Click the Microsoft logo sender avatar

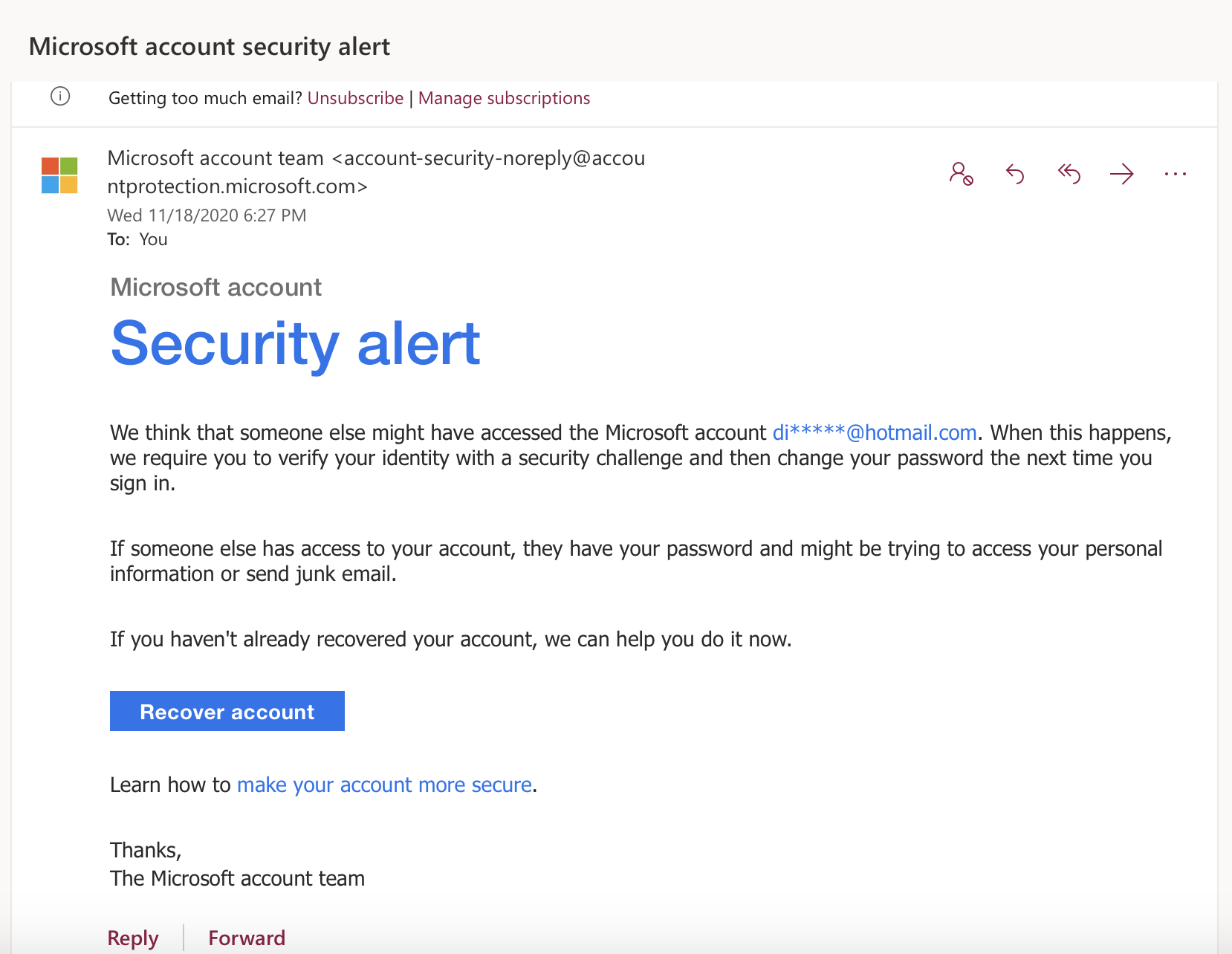tap(59, 175)
